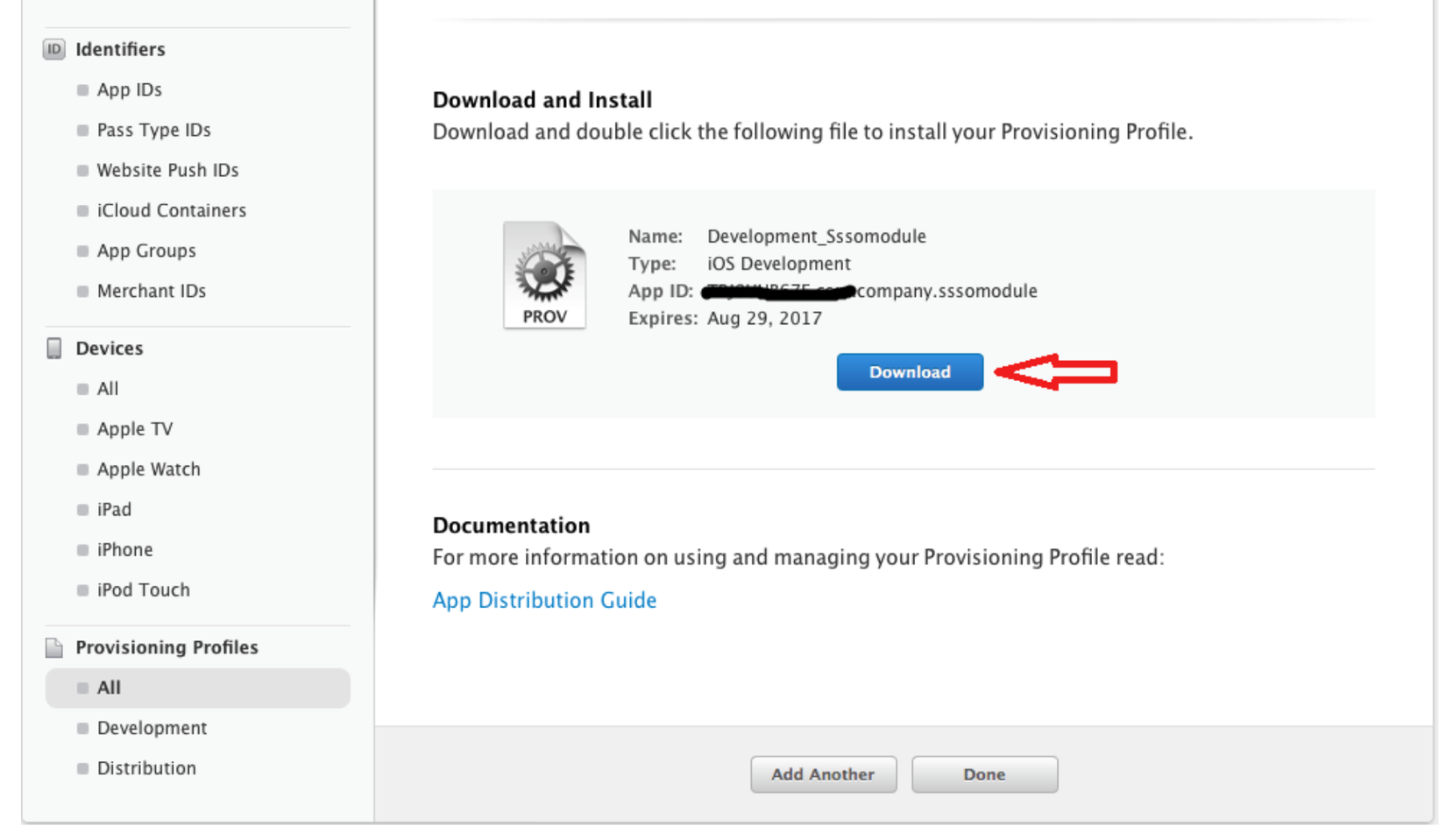
Task: Click the Provisioning Profiles document icon
Action: coord(54,647)
